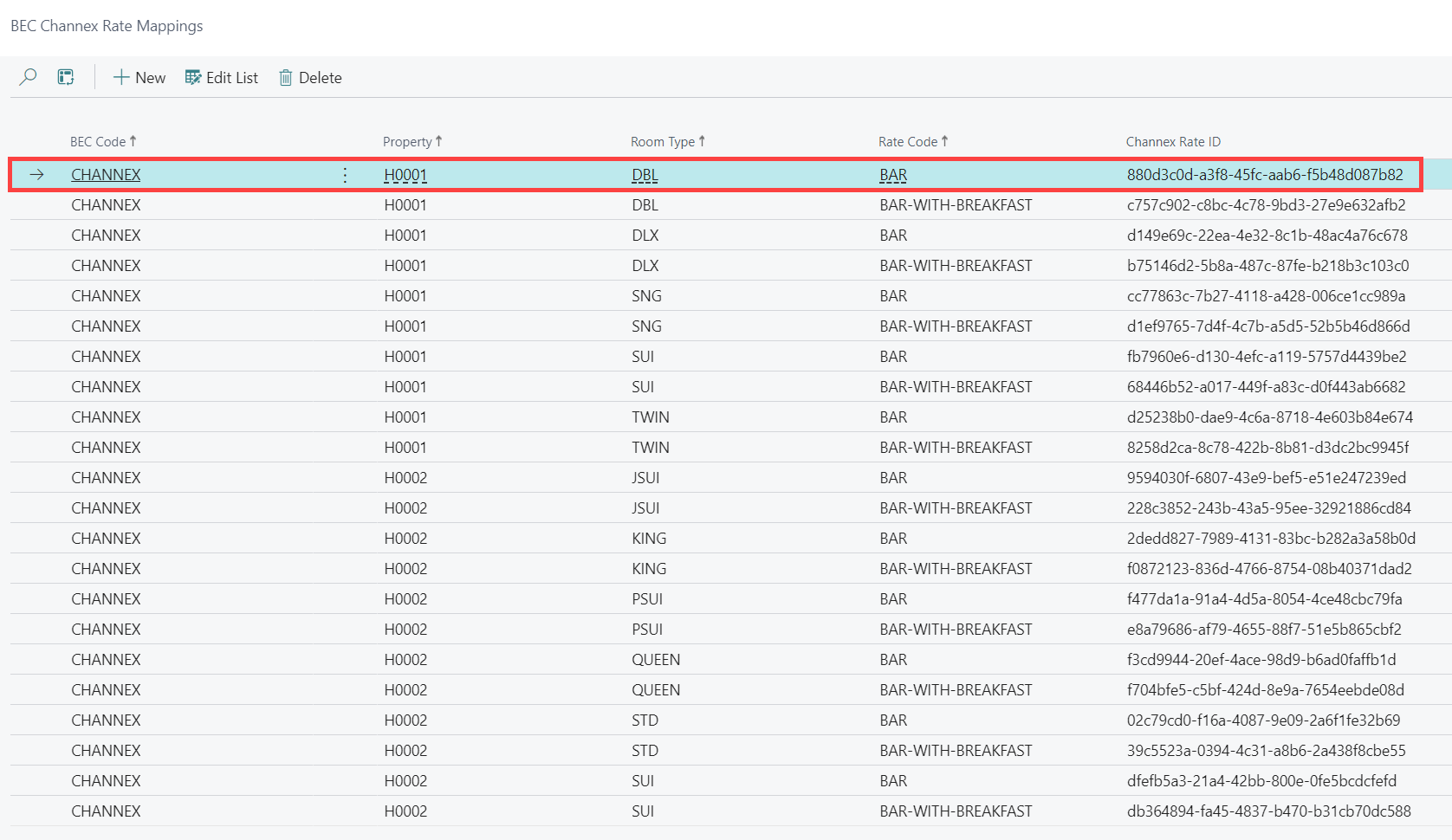1452x840 pixels.
Task: Click the QUEEN room type with BAR-WITH-BREAKFAST rate
Action: (656, 690)
